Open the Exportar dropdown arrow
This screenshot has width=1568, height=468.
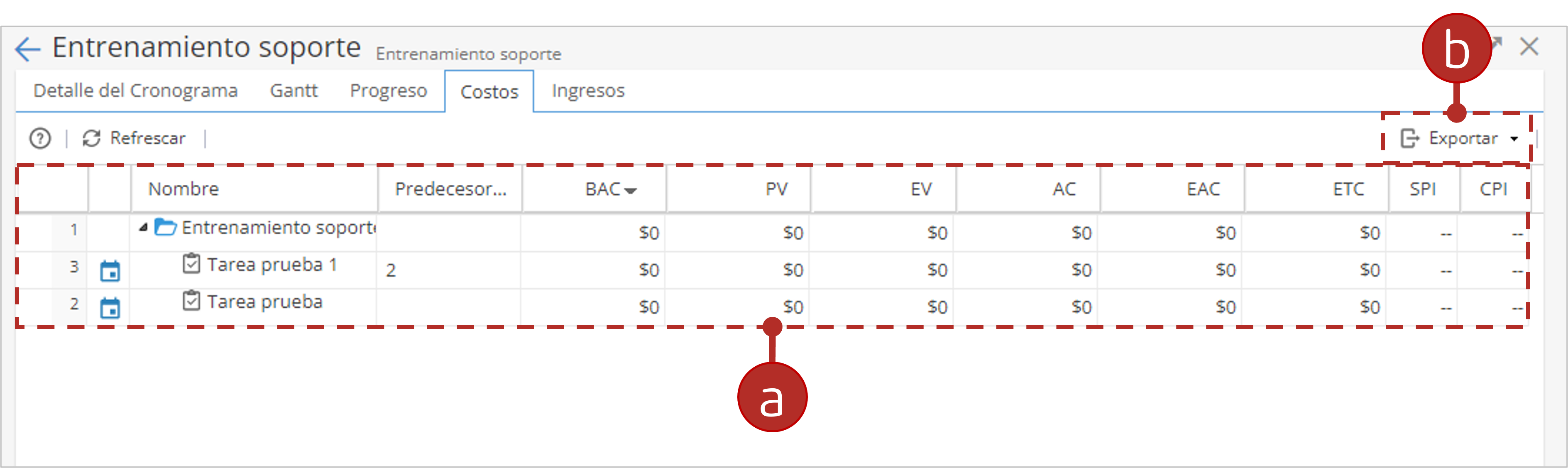click(x=1514, y=140)
